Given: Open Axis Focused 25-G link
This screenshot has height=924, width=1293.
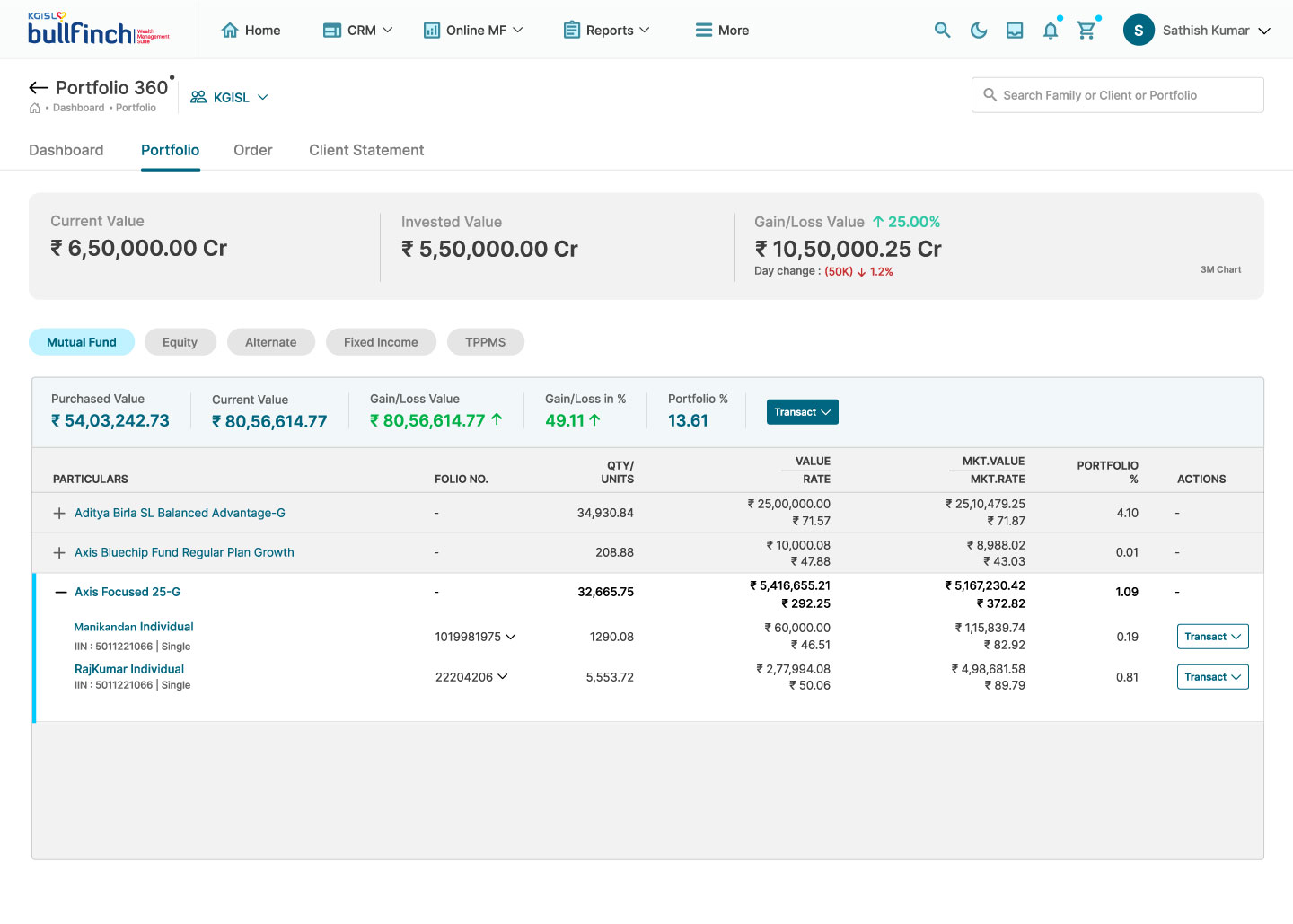Looking at the screenshot, I should (x=128, y=592).
